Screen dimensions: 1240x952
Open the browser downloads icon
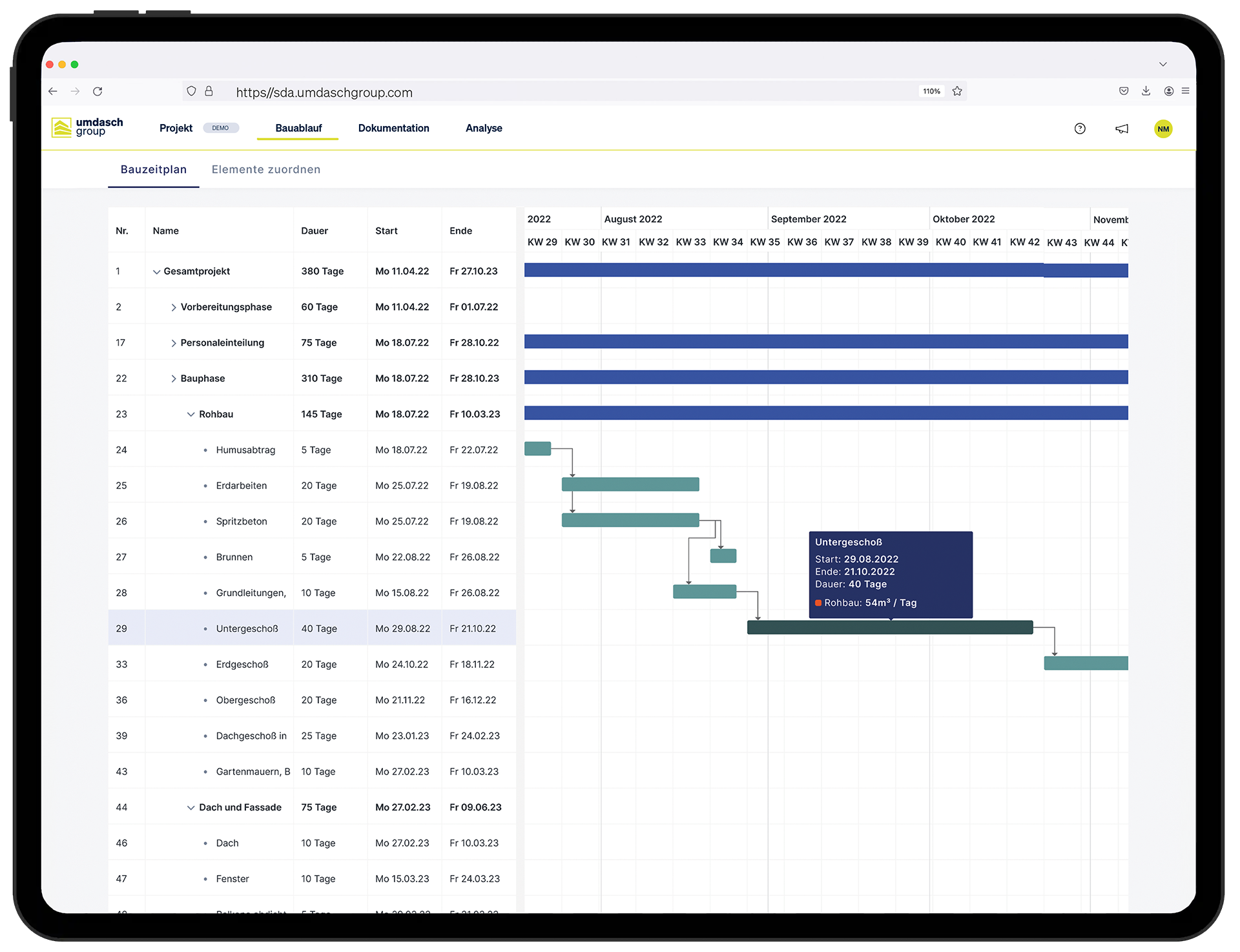tap(1146, 91)
